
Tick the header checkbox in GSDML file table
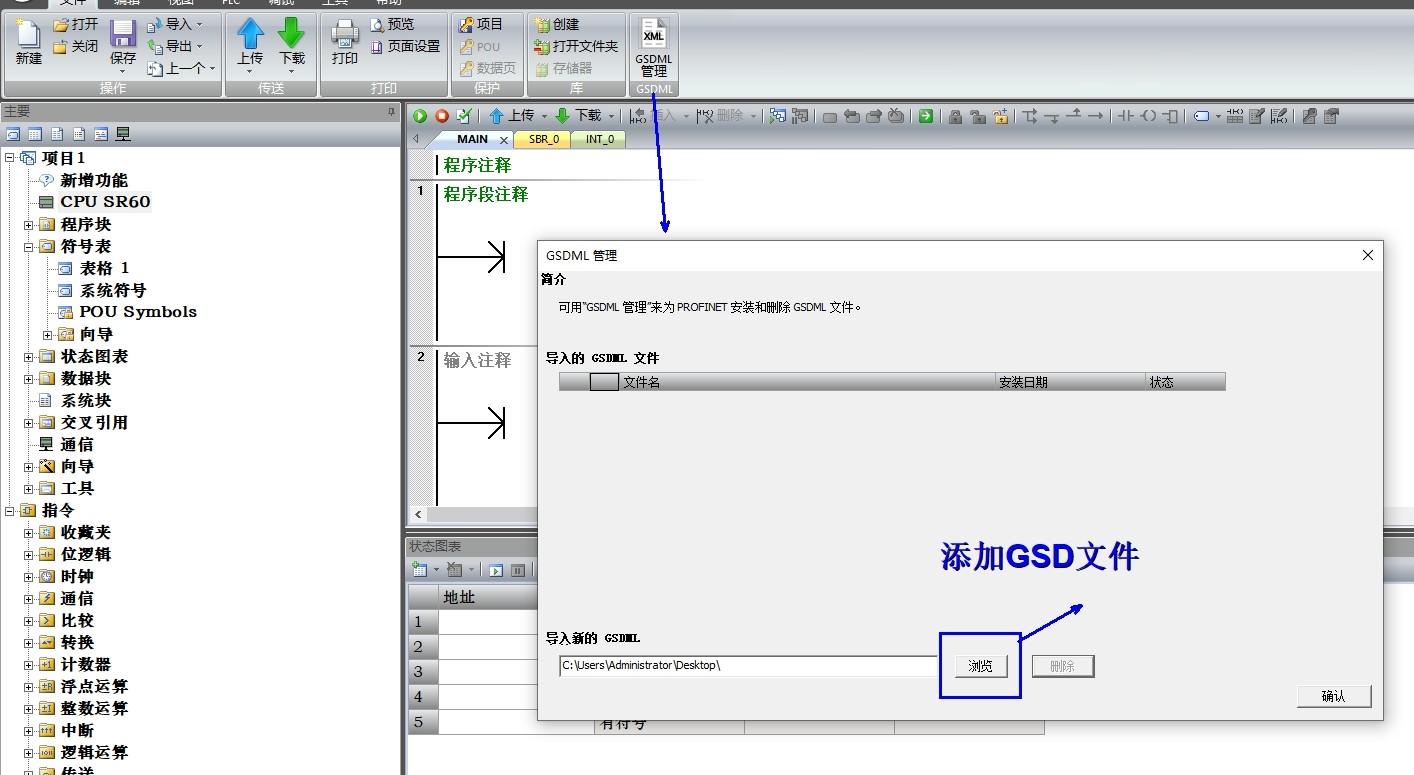[x=604, y=381]
